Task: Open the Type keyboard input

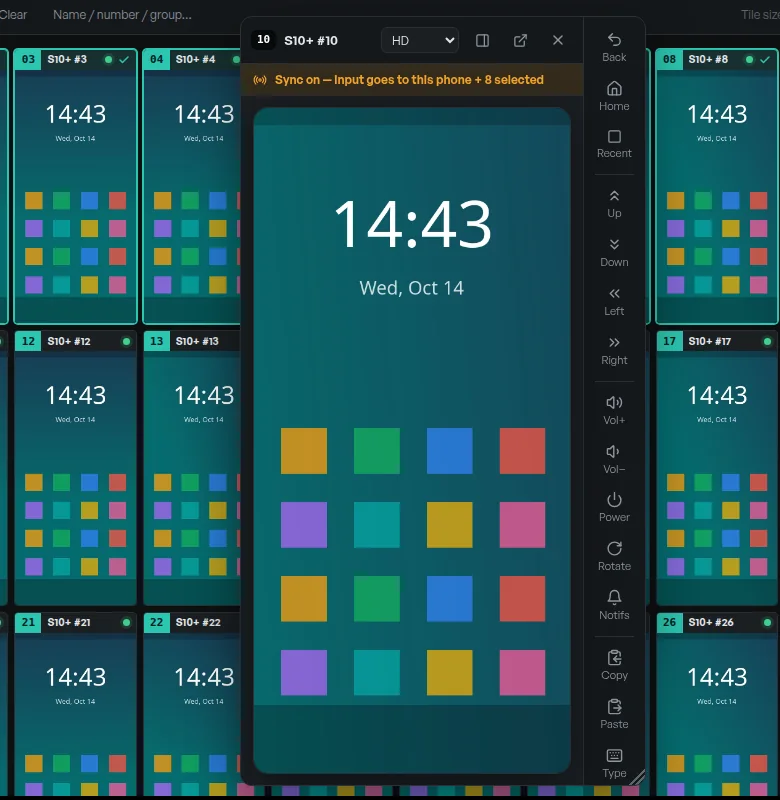Action: [614, 764]
